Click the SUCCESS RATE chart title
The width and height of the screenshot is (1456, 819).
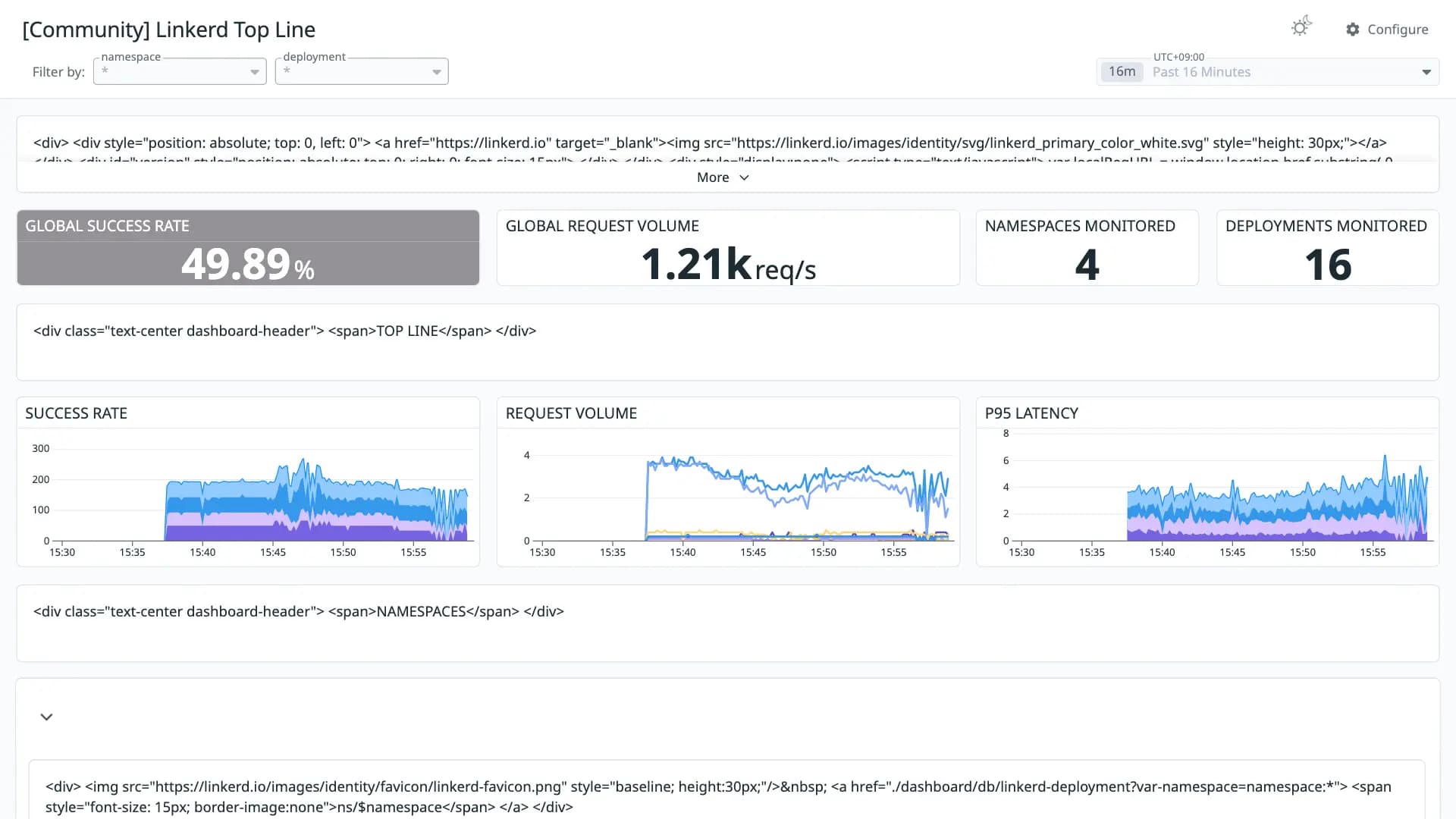(76, 413)
